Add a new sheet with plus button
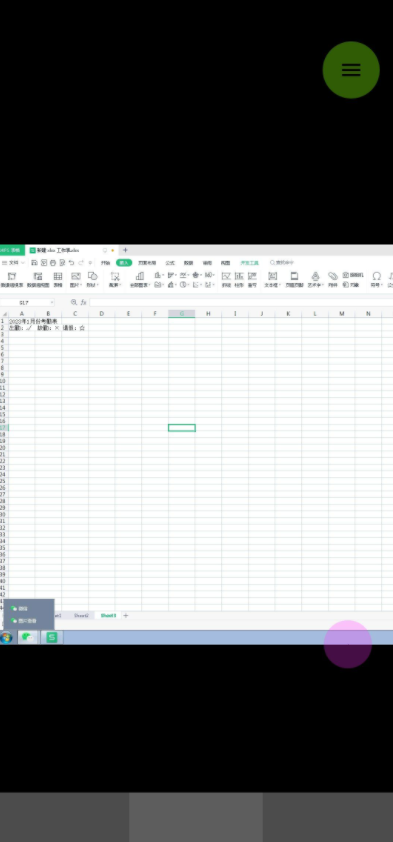This screenshot has height=842, width=393. coord(126,615)
